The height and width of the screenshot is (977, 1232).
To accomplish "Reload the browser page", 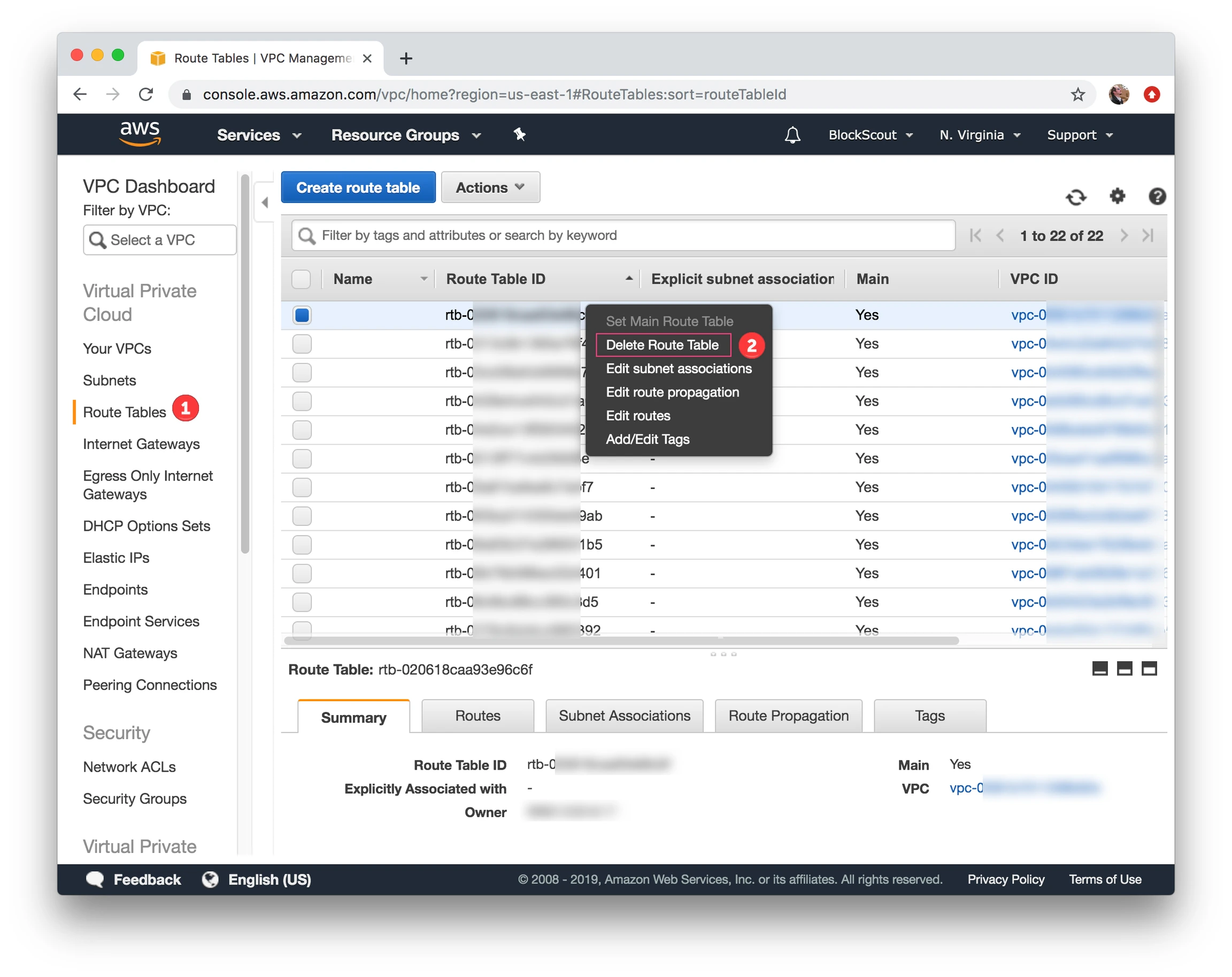I will click(x=147, y=94).
